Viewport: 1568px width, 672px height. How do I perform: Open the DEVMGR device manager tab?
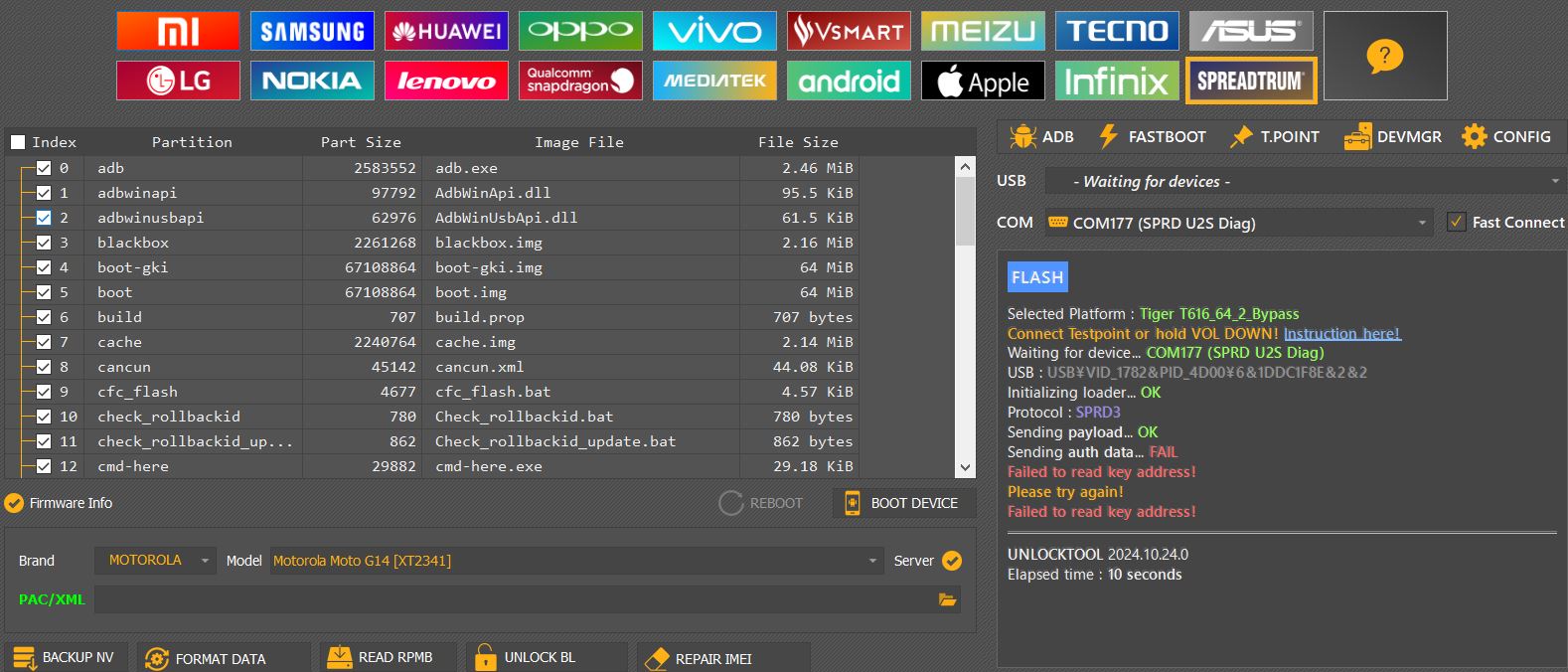pyautogui.click(x=1392, y=136)
